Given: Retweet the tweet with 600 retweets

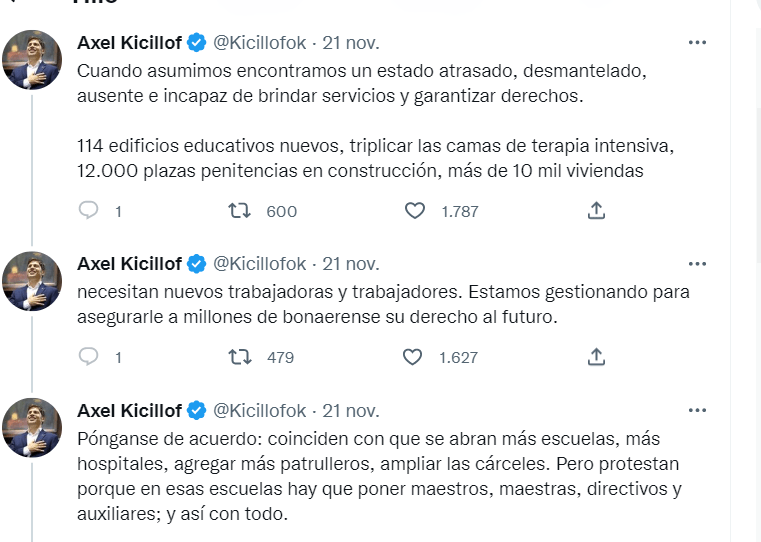Looking at the screenshot, I should point(240,211).
